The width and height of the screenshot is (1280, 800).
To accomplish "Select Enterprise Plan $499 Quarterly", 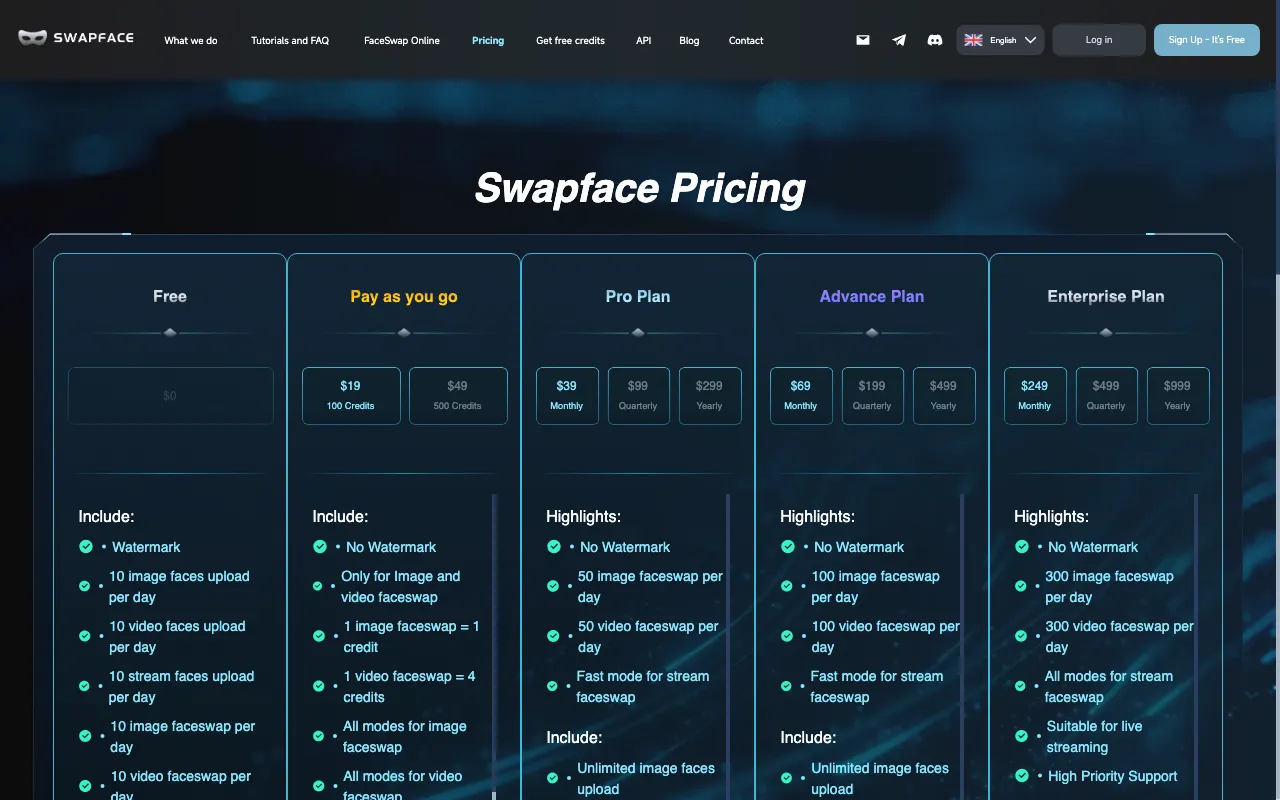I will click(1106, 396).
